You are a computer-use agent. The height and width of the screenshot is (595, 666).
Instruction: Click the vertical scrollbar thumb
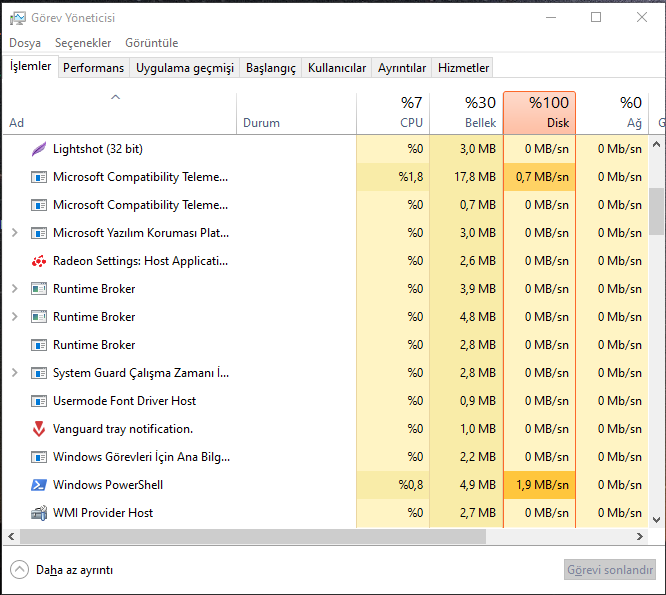pos(657,210)
